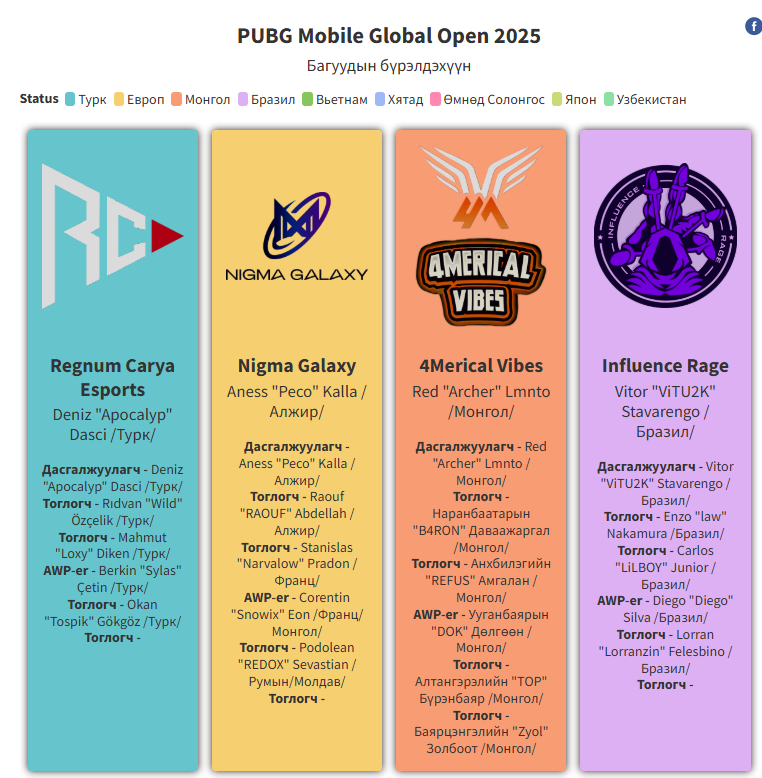Click the Вьетнам green legend swatch
The height and width of the screenshot is (778, 762).
pyautogui.click(x=308, y=100)
